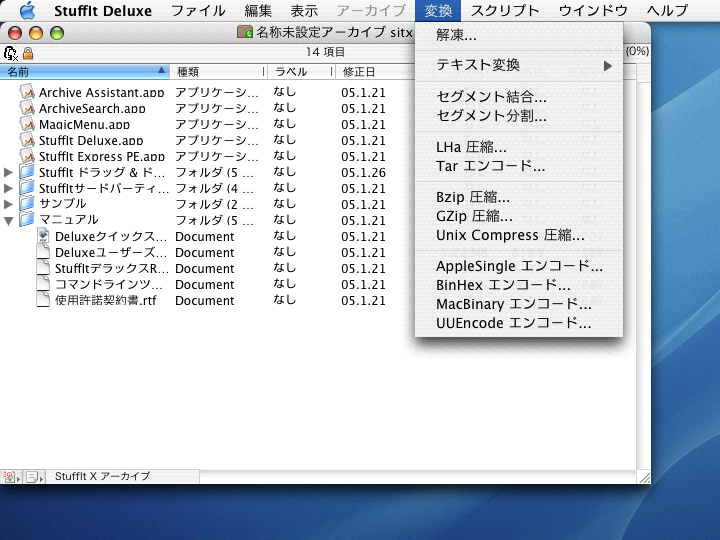Screen dimensions: 720x540
Task: Click the vertical scrollbar of archive window
Action: point(643,275)
